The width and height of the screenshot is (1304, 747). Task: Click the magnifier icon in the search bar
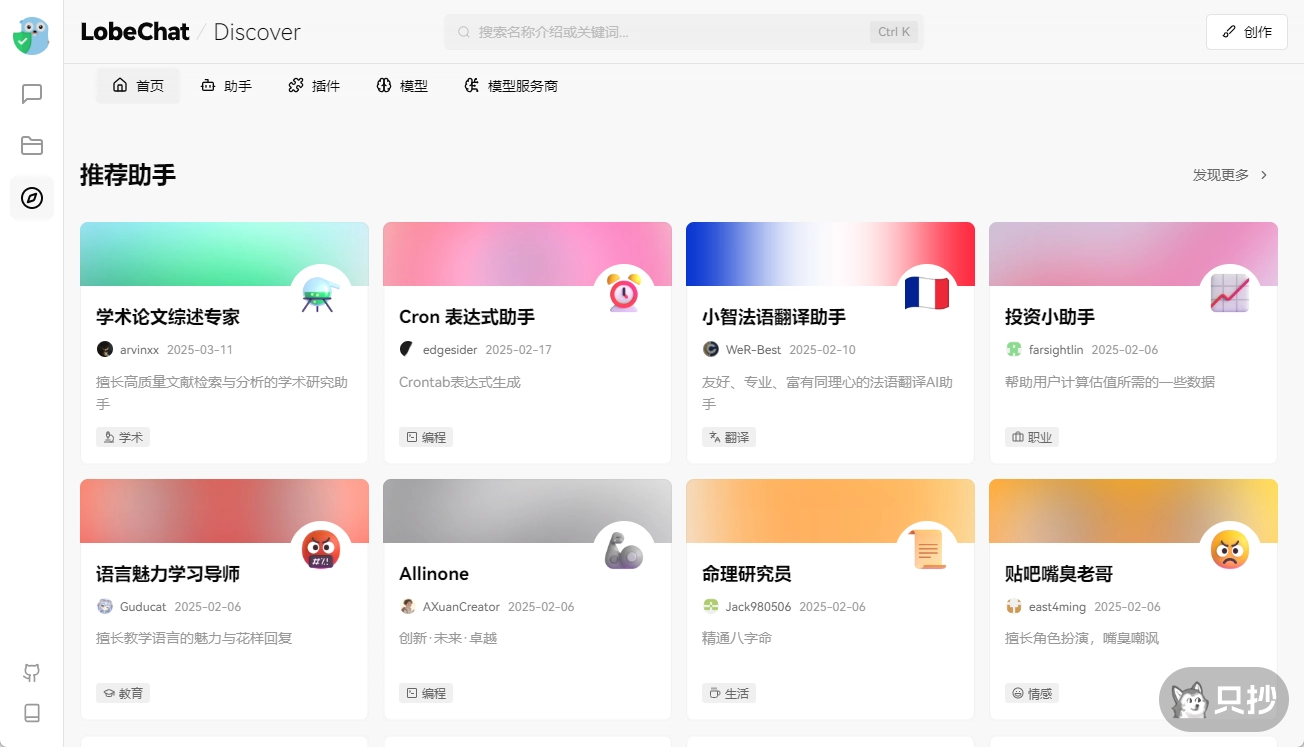coord(462,32)
